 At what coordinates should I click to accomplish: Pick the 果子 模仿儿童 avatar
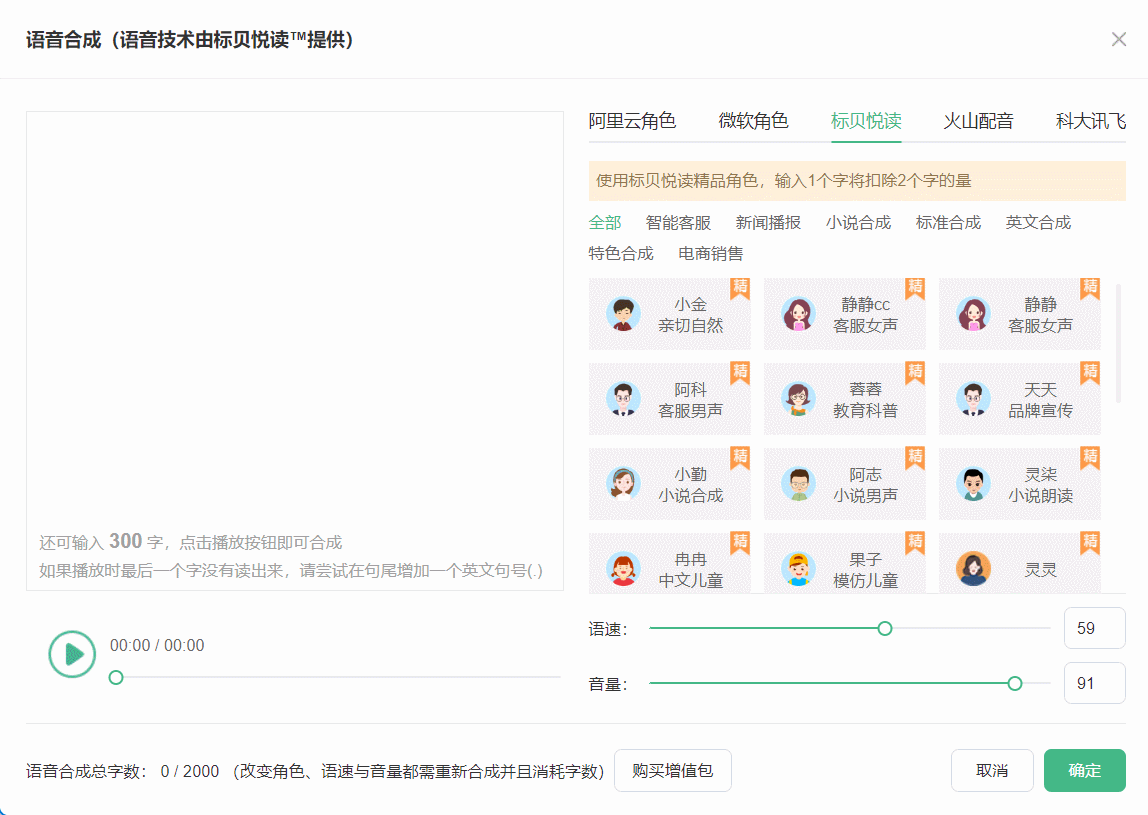click(798, 570)
